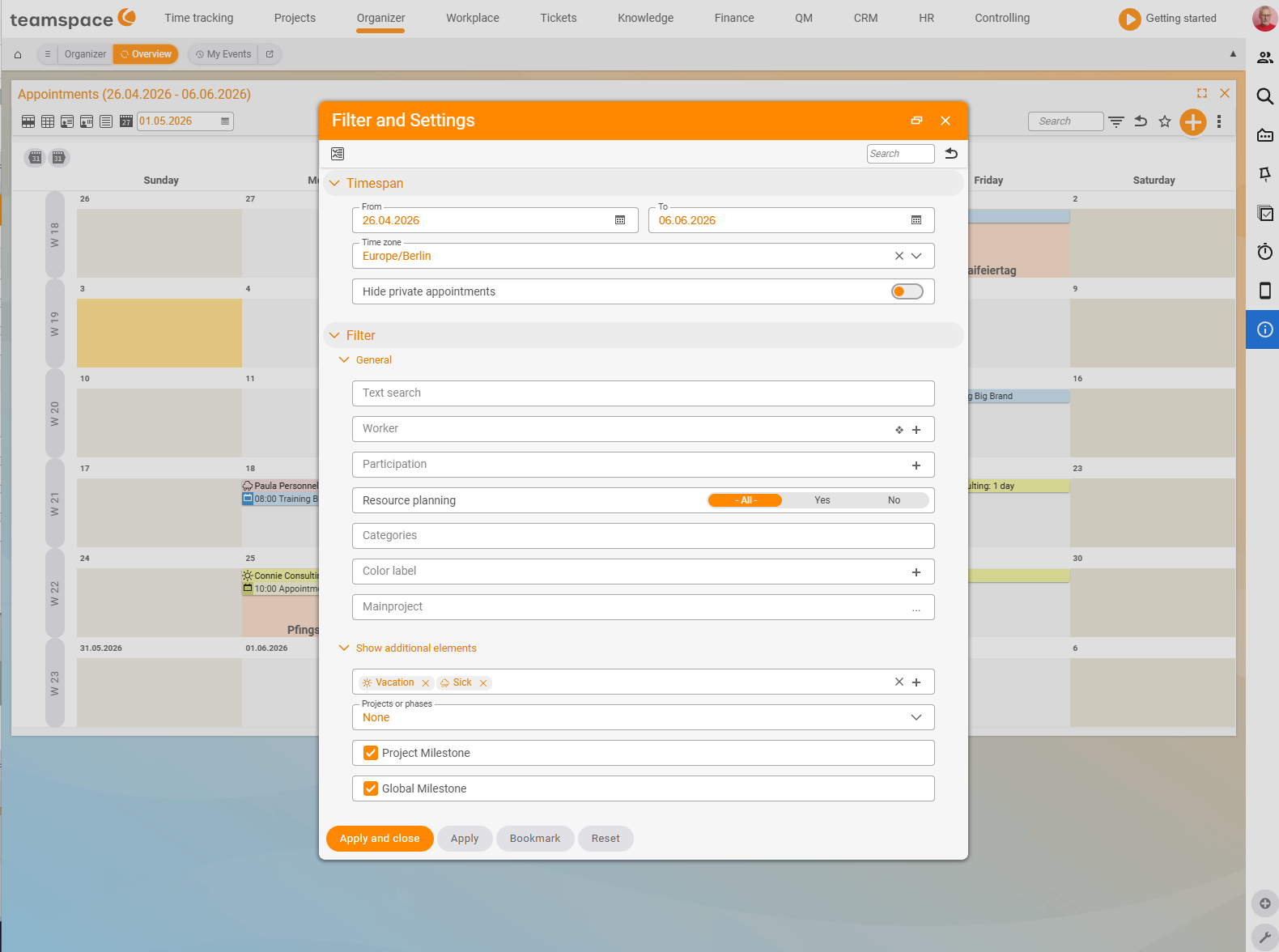Click the Apply button

coord(465,839)
